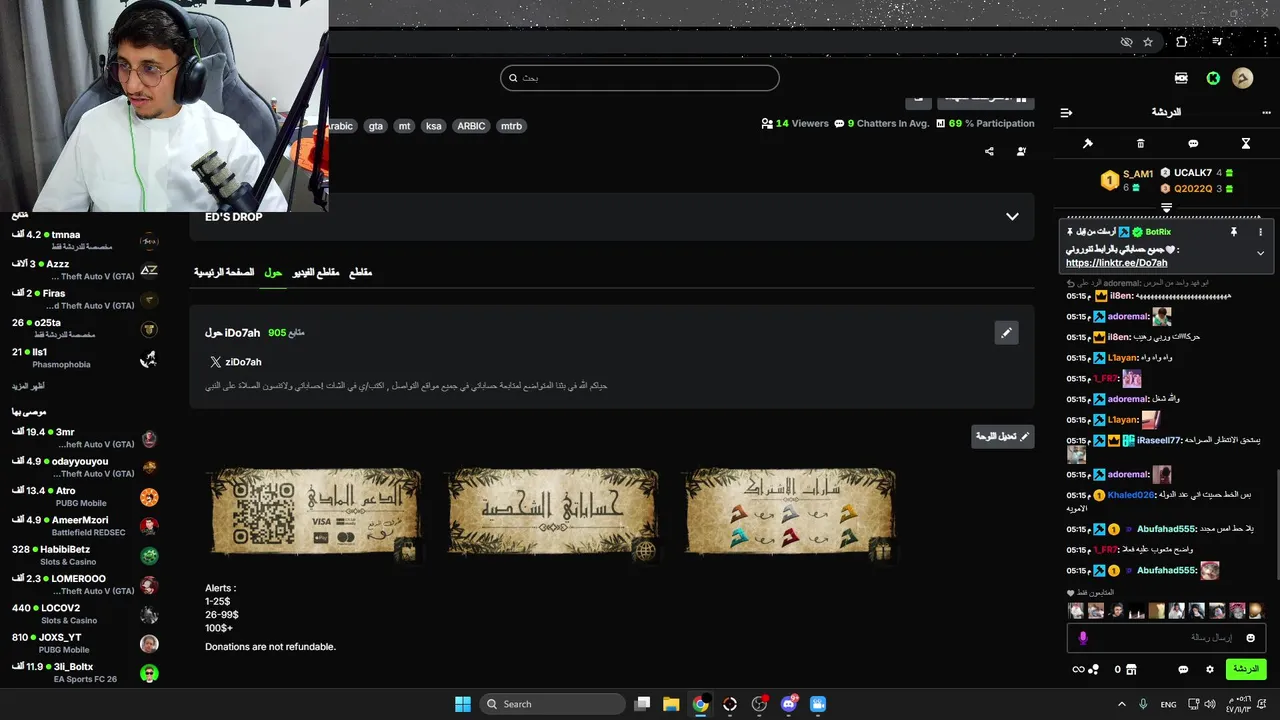This screenshot has height=720, width=1280.
Task: Open the chat three-dot options
Action: [x=1266, y=113]
